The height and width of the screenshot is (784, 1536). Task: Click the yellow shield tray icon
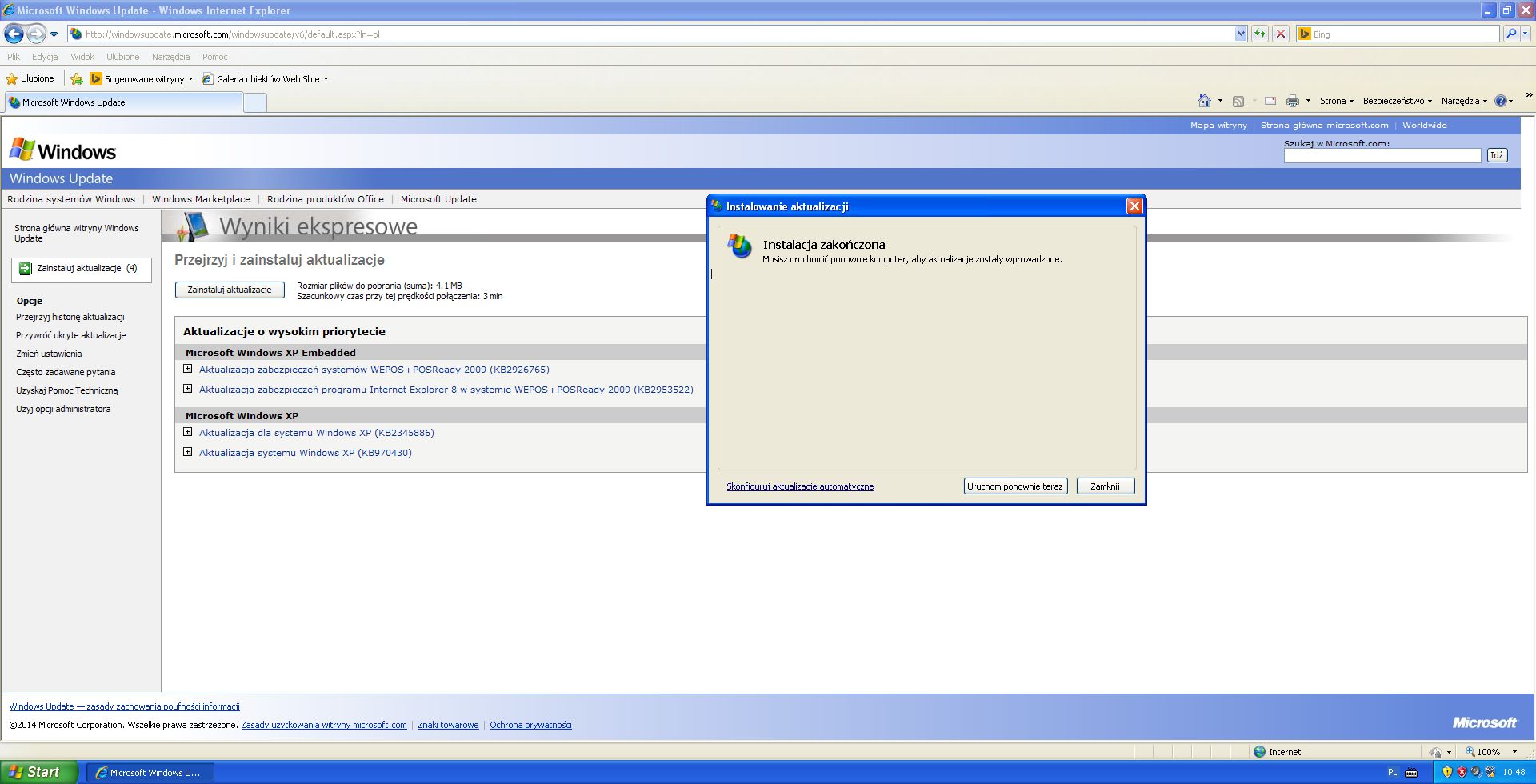[1446, 772]
